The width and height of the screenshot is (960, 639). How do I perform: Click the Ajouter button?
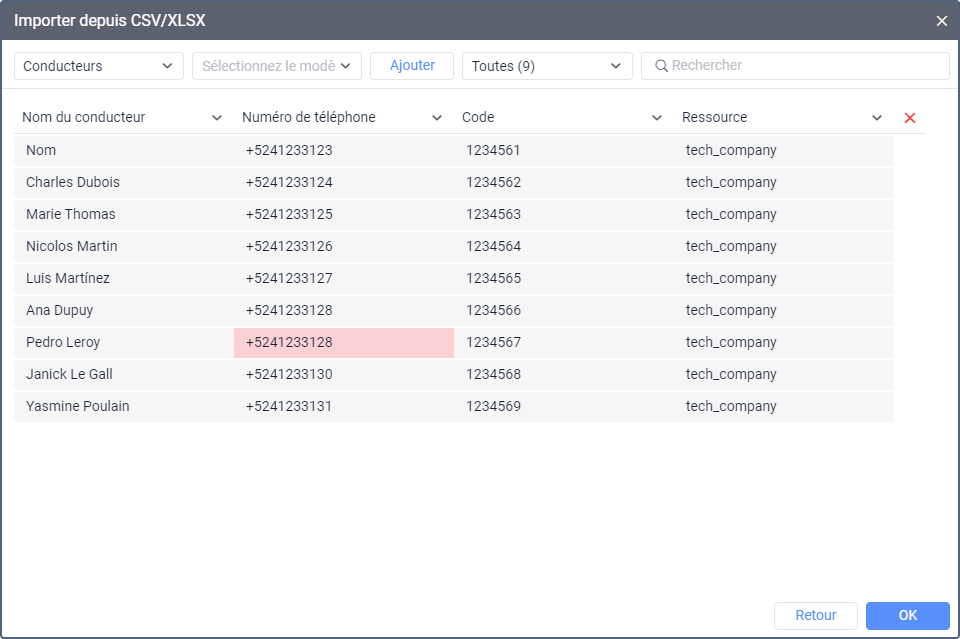tap(412, 65)
